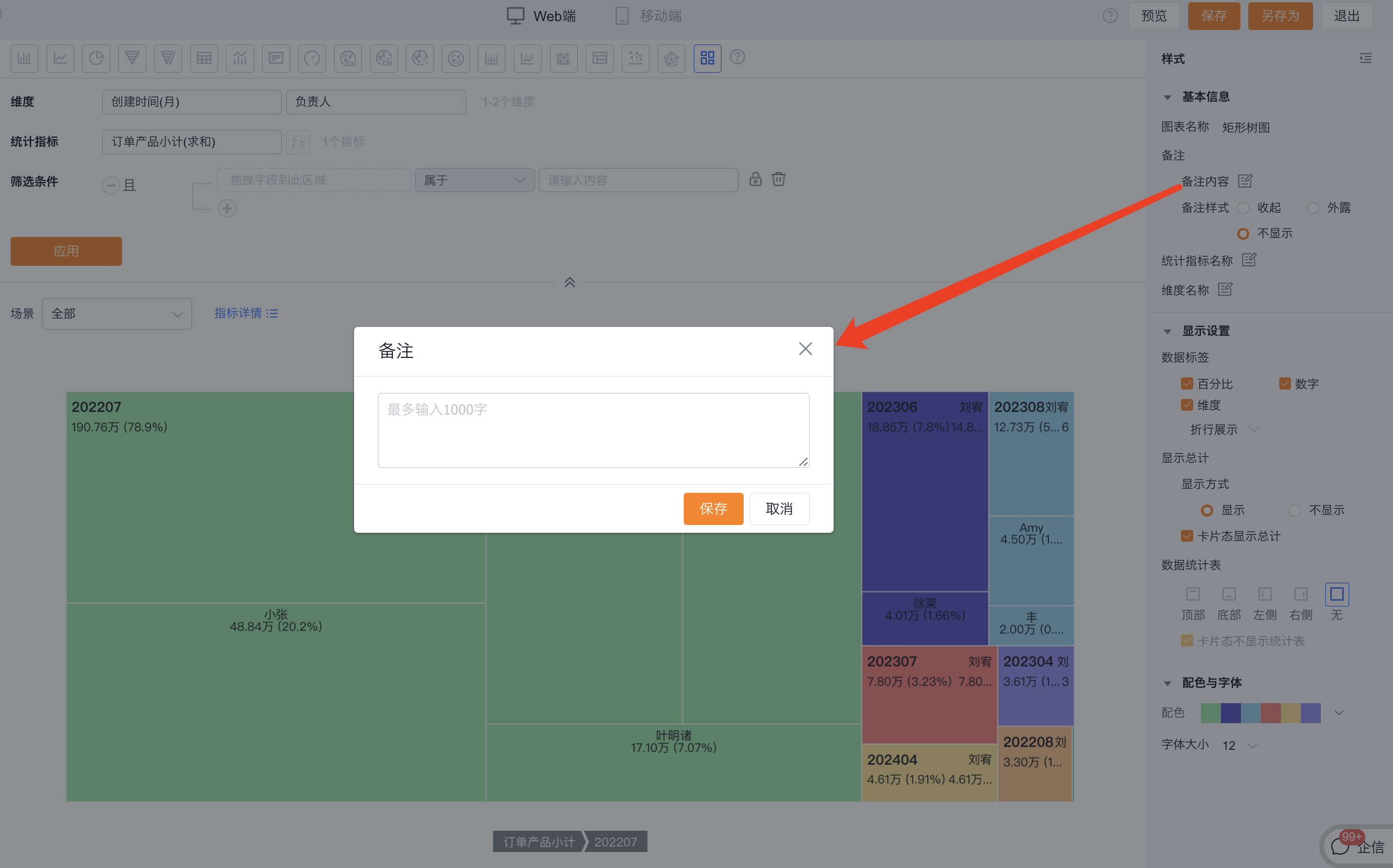Open the 场景 全部 dropdown
This screenshot has height=868, width=1393.
pos(117,314)
